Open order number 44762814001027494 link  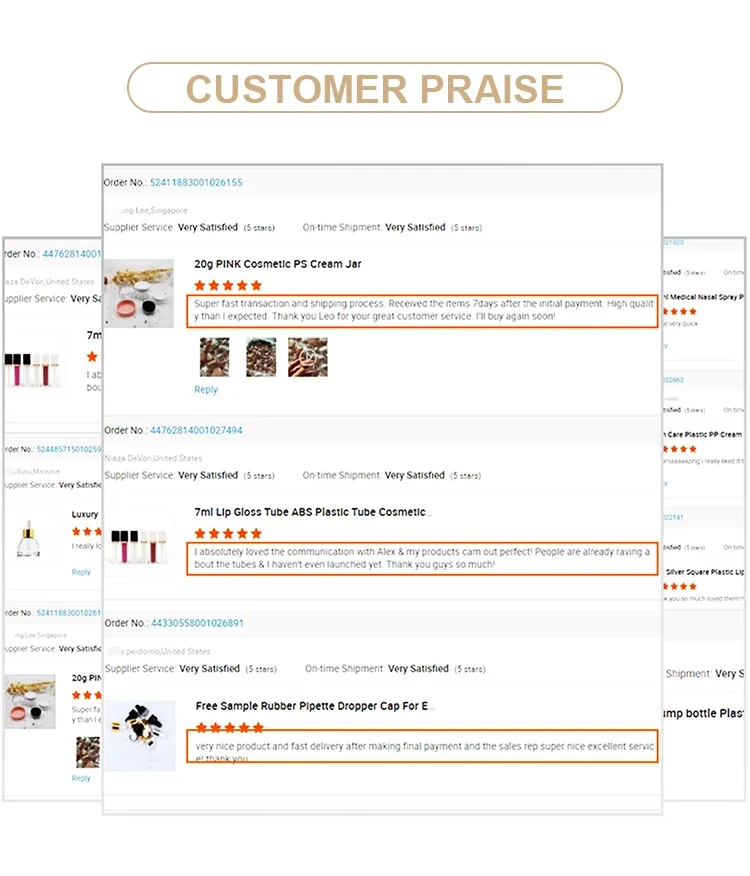196,431
